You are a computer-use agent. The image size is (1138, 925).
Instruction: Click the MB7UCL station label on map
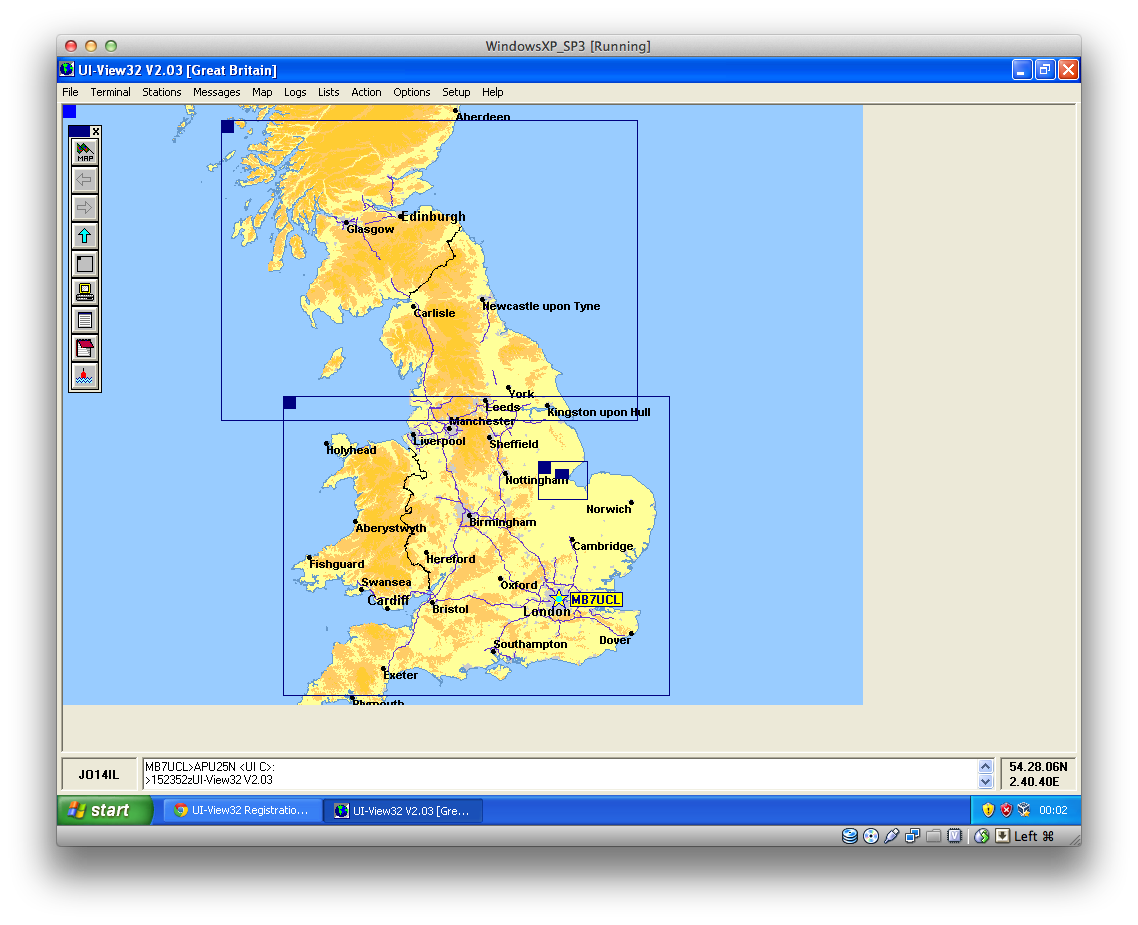pos(596,599)
